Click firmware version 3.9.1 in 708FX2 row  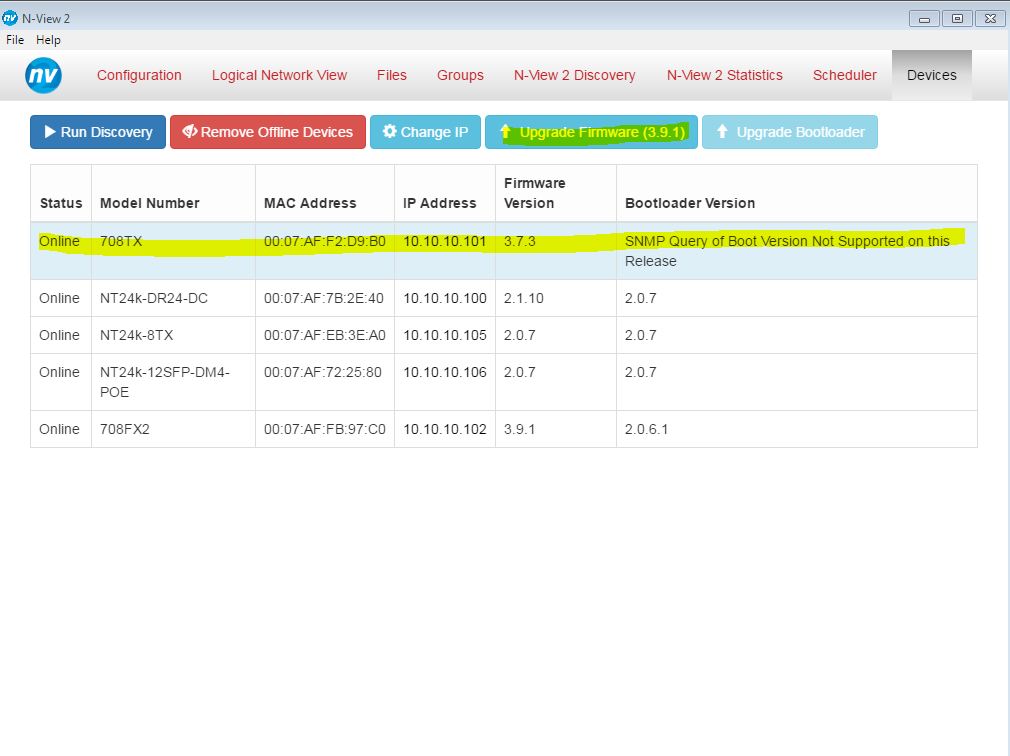tap(520, 430)
